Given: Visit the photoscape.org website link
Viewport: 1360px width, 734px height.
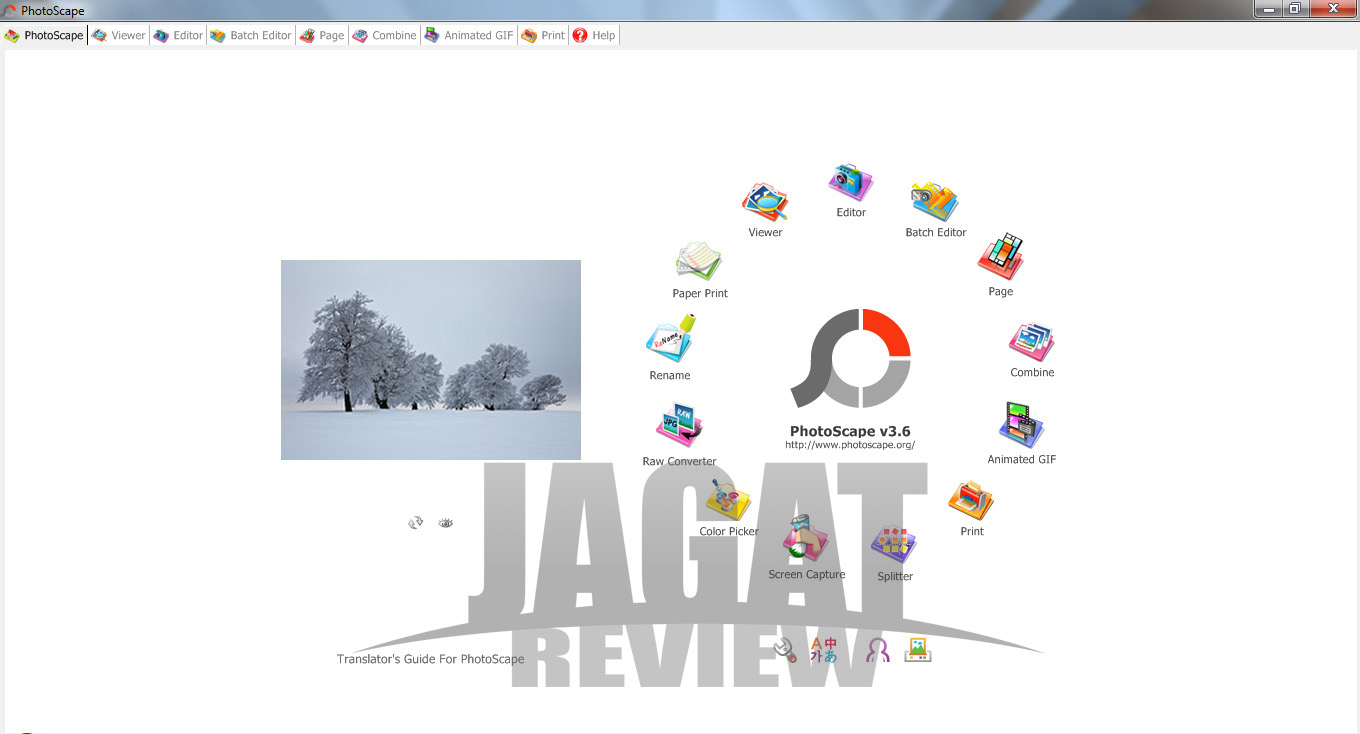Looking at the screenshot, I should [850, 445].
